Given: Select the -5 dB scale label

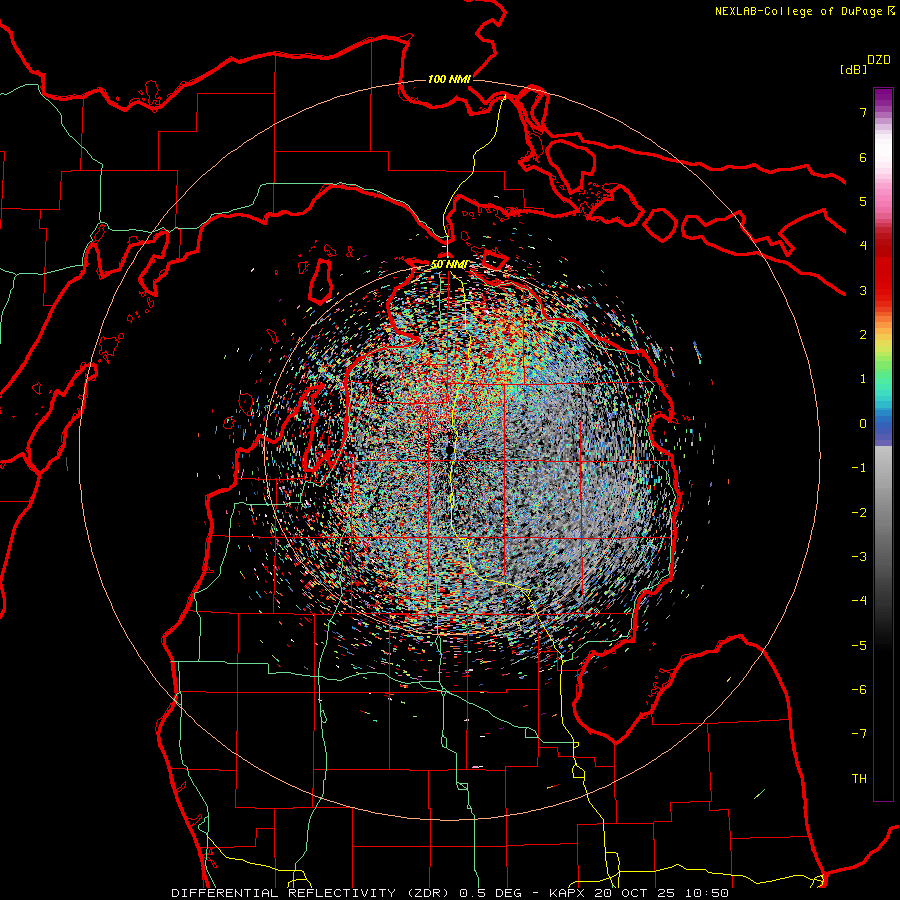Looking at the screenshot, I should [x=859, y=646].
